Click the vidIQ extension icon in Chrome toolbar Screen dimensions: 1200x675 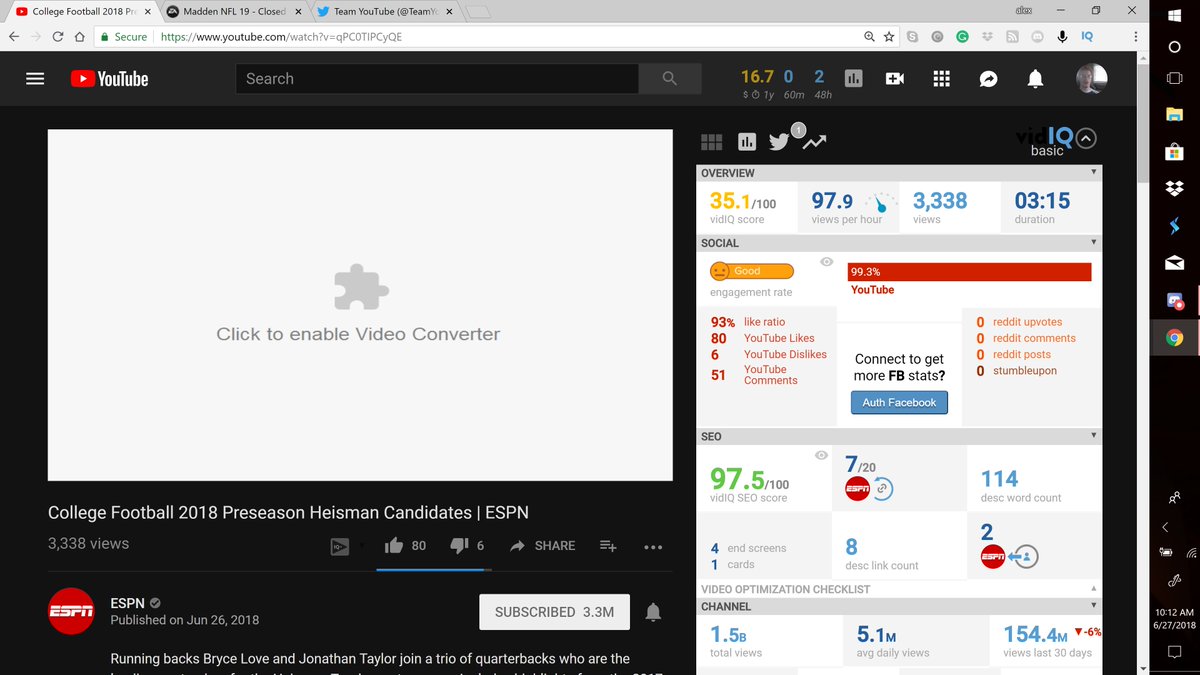coord(1087,36)
